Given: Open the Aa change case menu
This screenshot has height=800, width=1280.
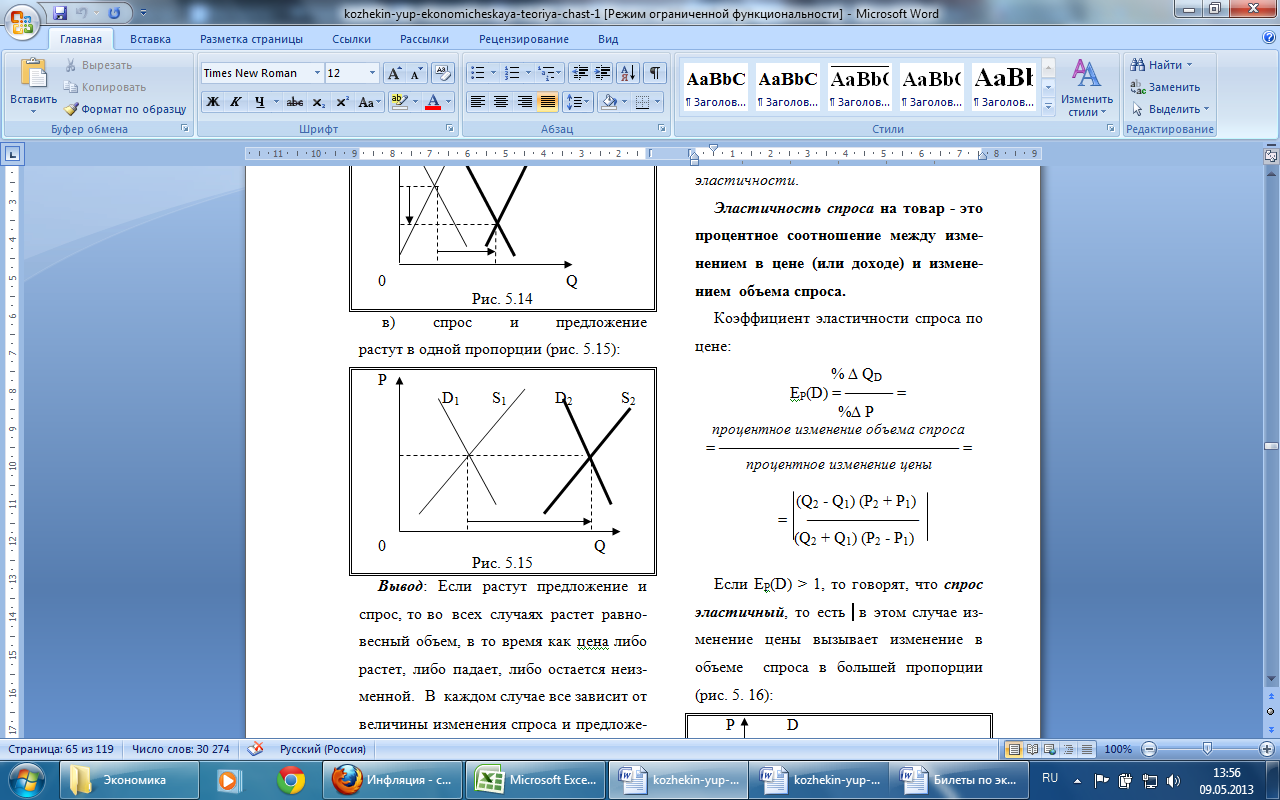Looking at the screenshot, I should 370,102.
